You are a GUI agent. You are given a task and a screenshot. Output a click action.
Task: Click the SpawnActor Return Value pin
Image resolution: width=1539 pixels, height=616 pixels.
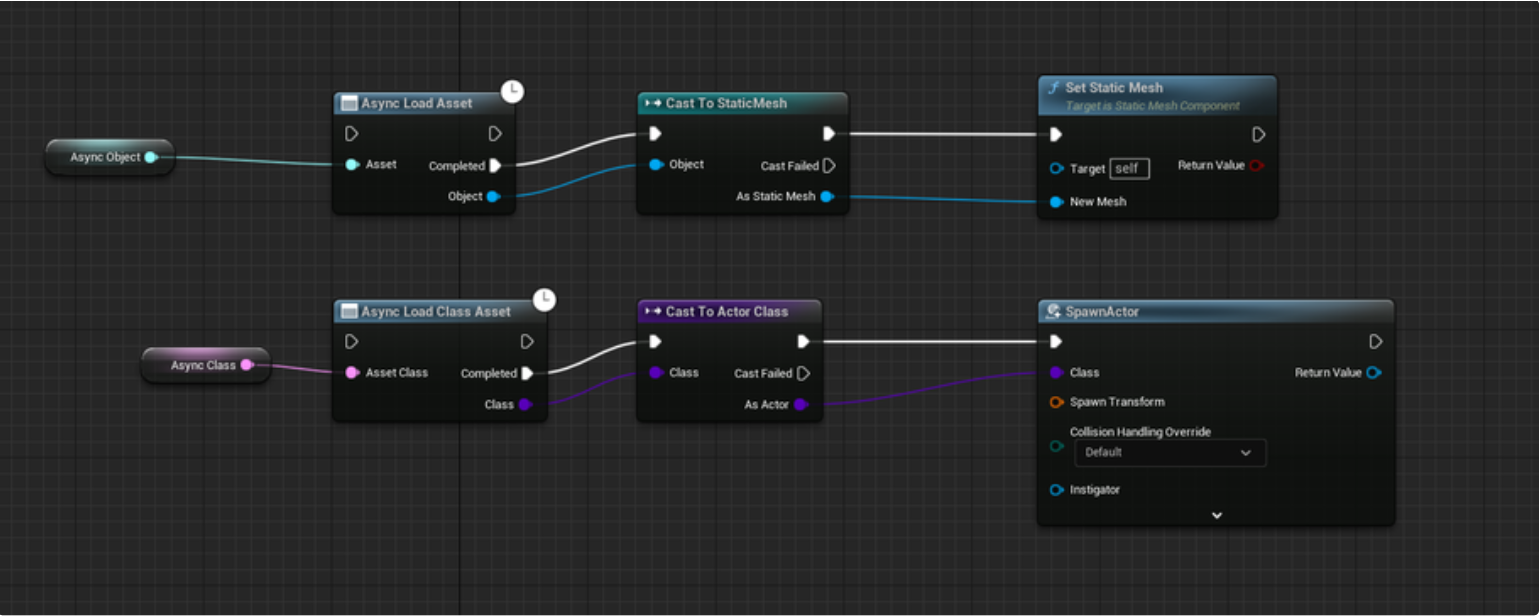[1374, 373]
